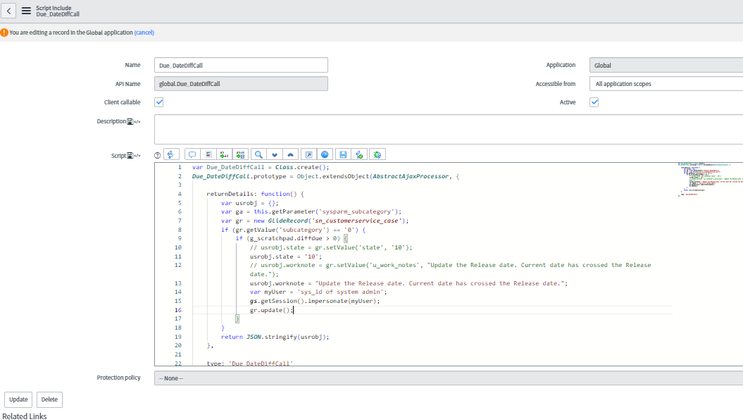The width and height of the screenshot is (743, 420).
Task: Click code line with gr.update()
Action: pyautogui.click(x=272, y=310)
